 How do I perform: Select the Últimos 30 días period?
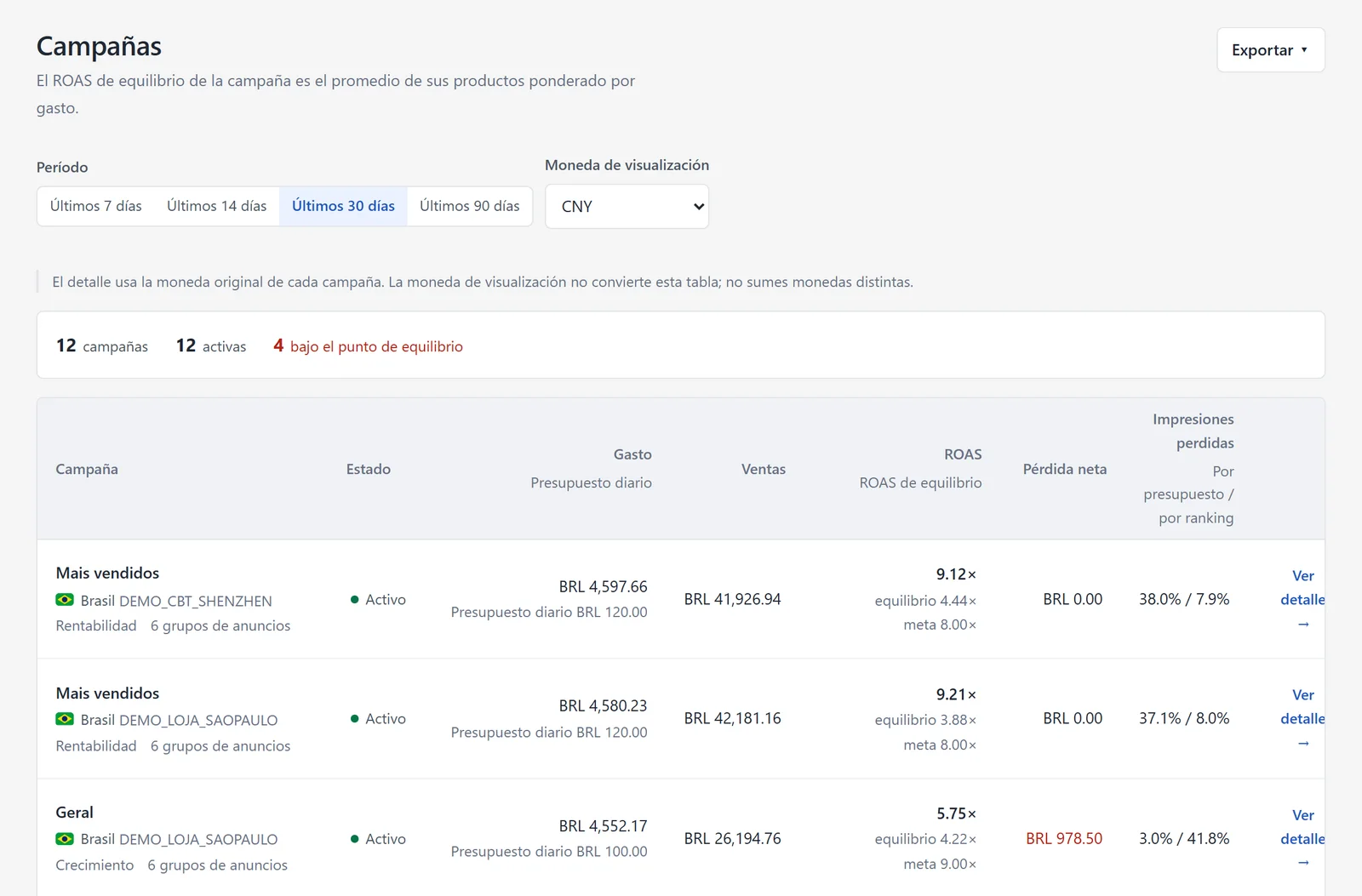[x=343, y=206]
